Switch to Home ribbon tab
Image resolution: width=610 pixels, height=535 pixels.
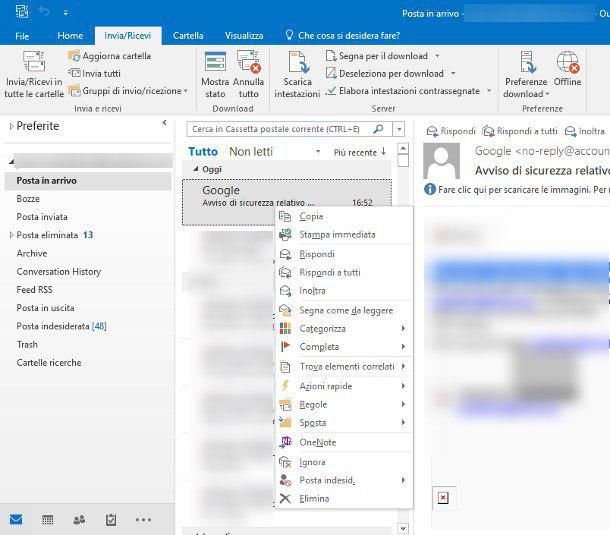click(x=70, y=36)
